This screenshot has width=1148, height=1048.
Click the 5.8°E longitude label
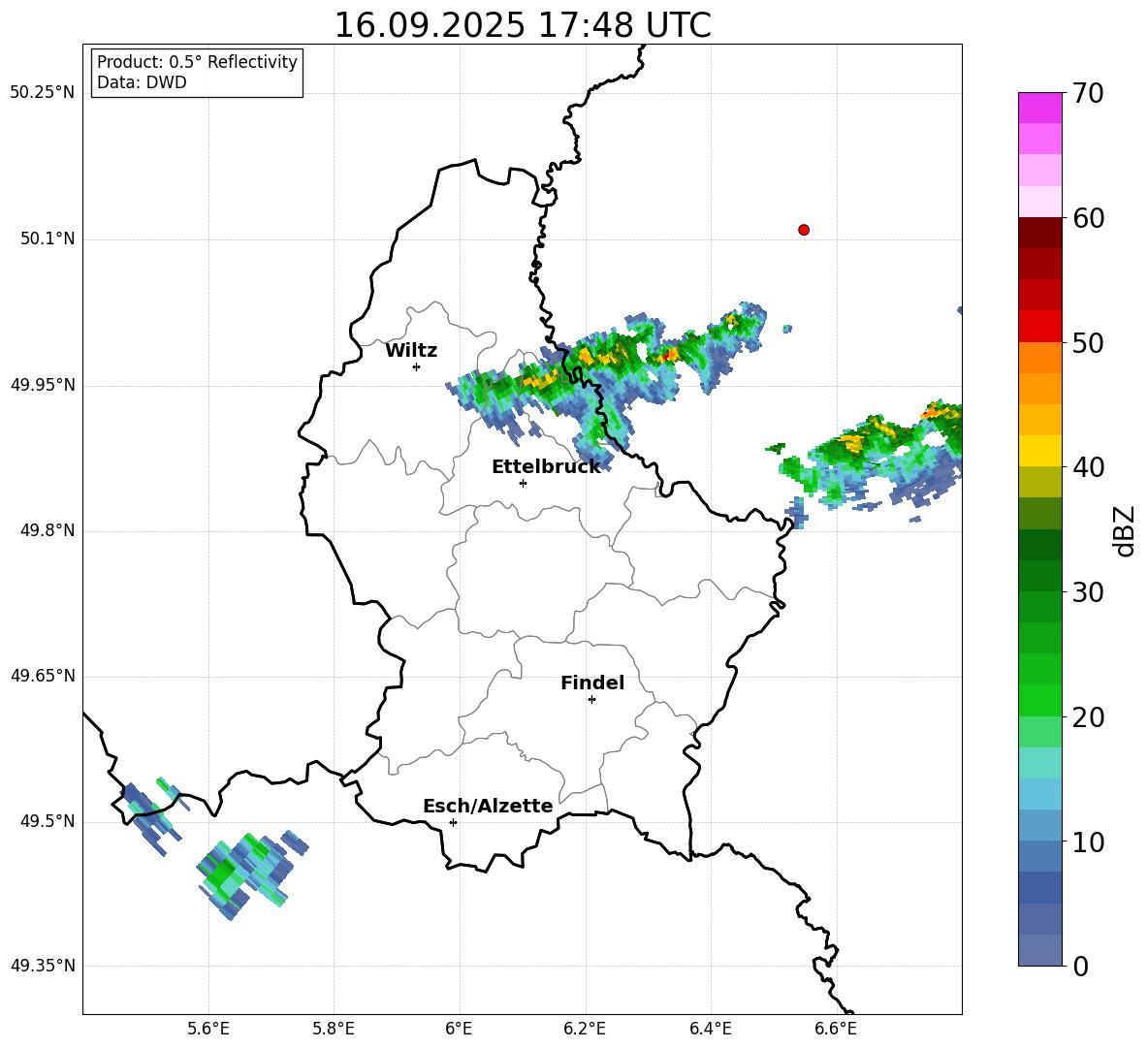(x=334, y=1029)
